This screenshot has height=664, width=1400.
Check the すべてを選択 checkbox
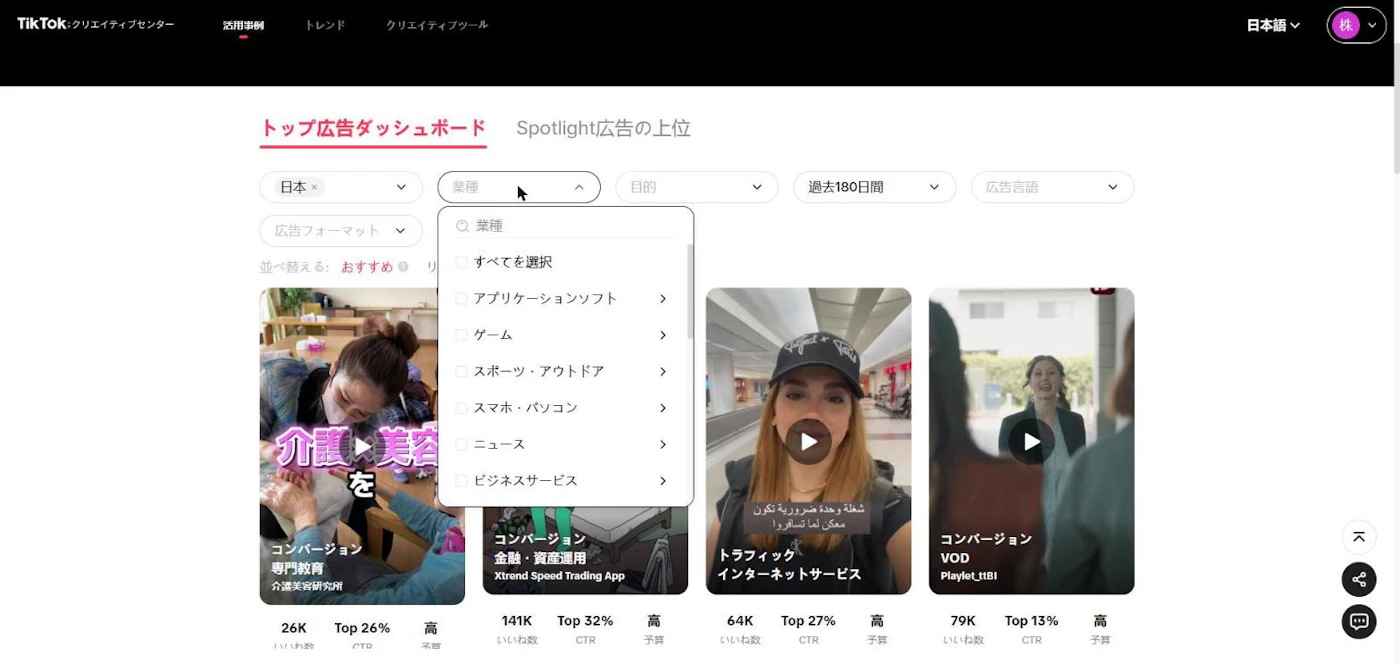[461, 262]
